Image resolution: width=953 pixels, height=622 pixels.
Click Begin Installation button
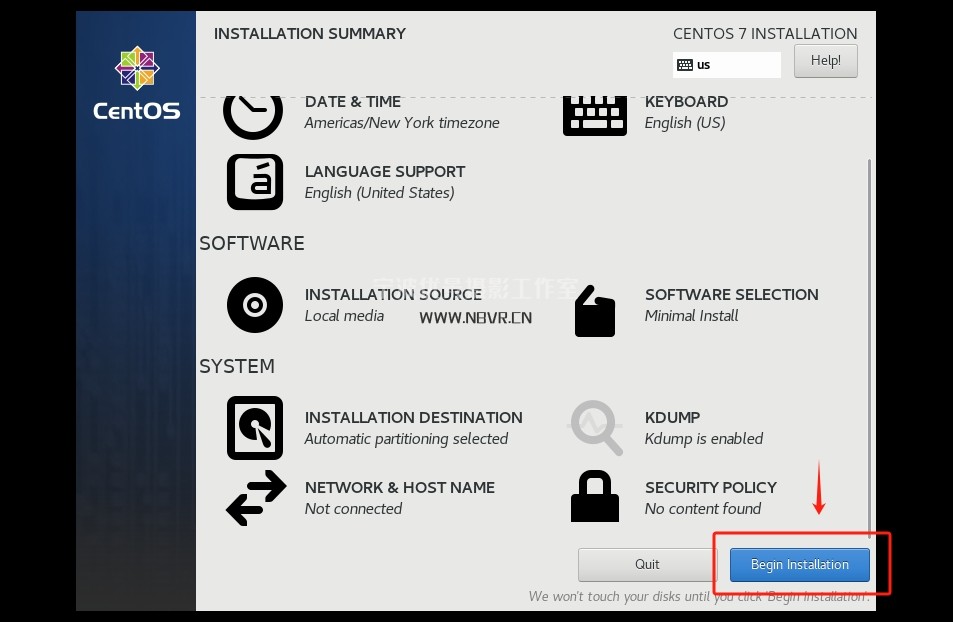pos(800,565)
